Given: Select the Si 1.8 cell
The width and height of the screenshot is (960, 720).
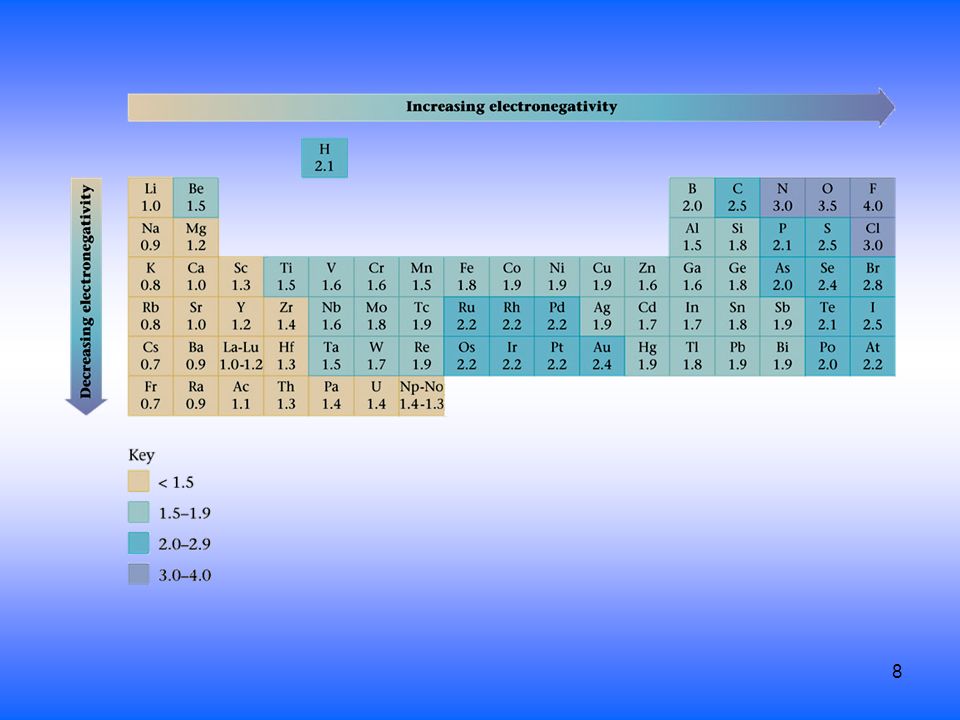Looking at the screenshot, I should tap(737, 237).
